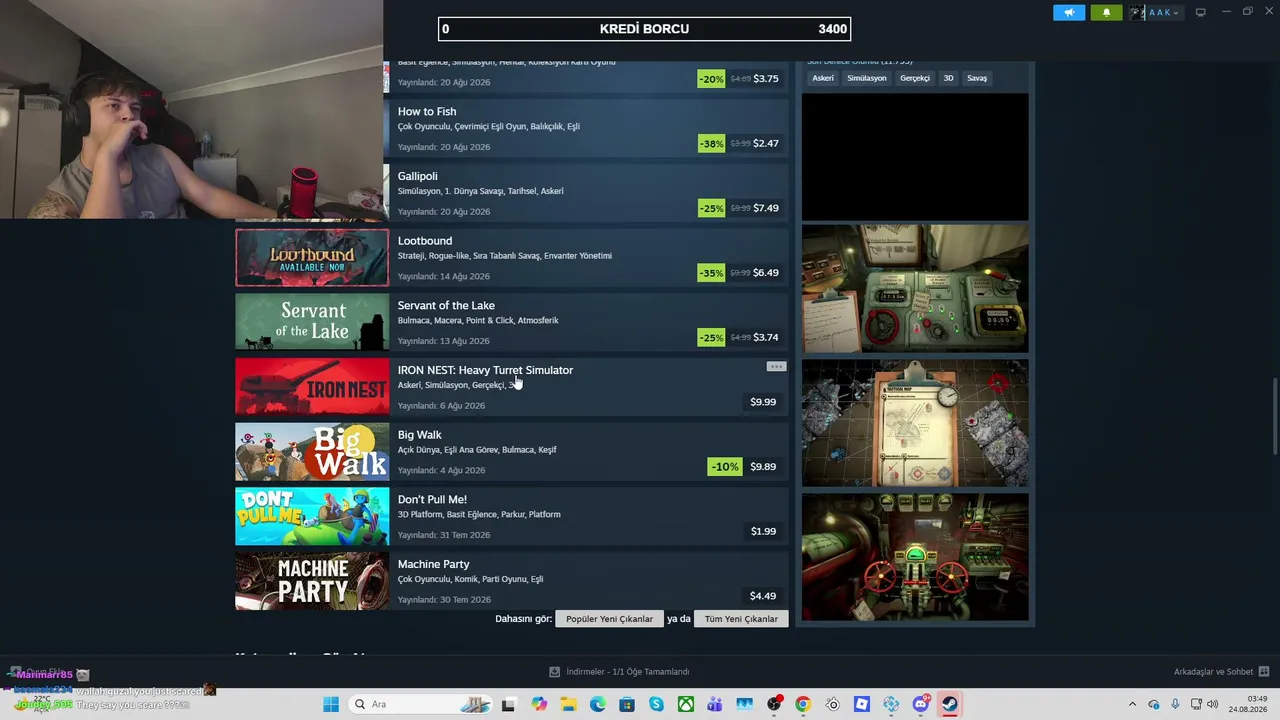Open the Big Walk title link
This screenshot has width=1280, height=720.
[x=420, y=435]
